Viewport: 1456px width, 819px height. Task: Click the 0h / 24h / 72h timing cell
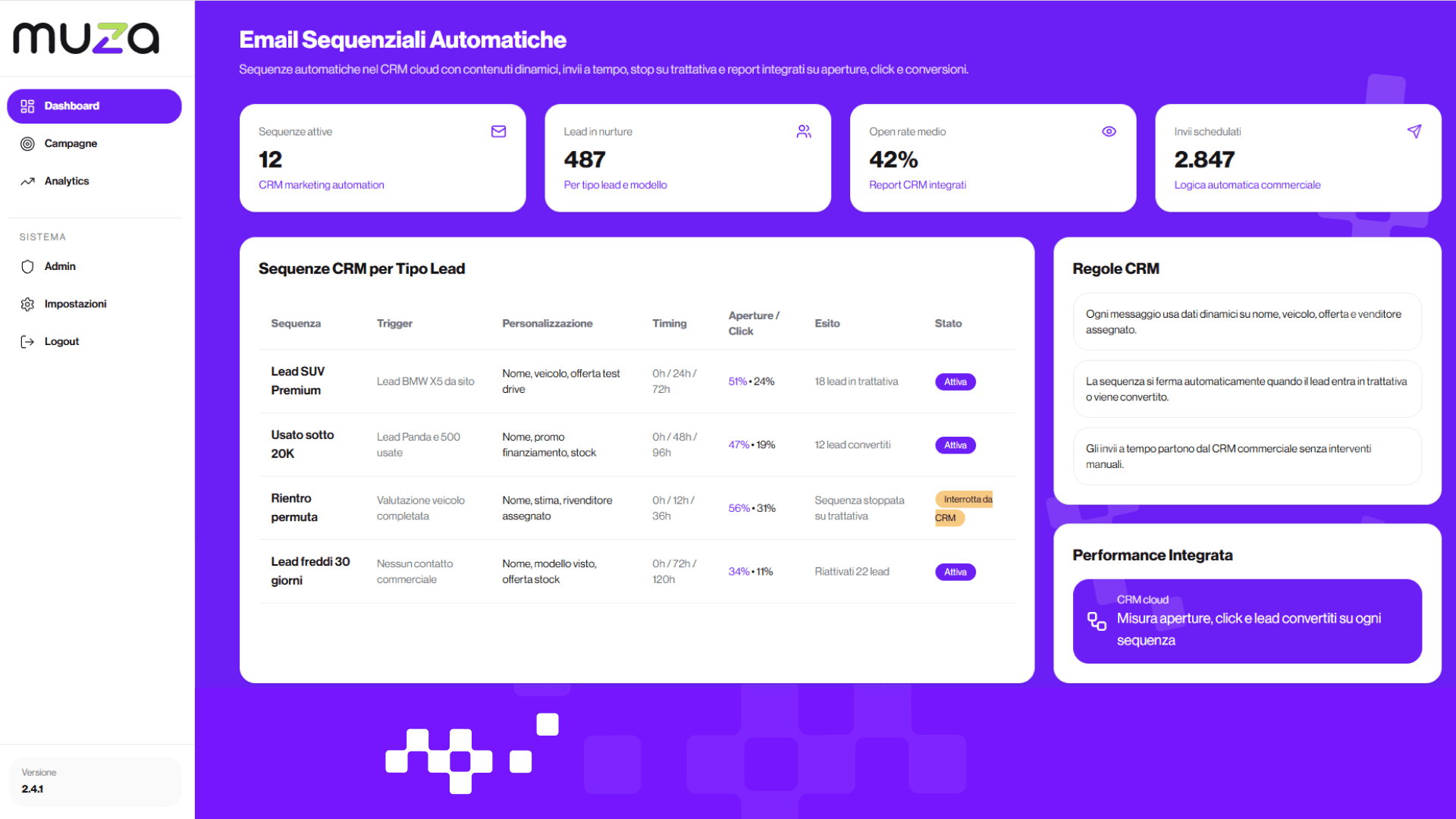pyautogui.click(x=674, y=381)
